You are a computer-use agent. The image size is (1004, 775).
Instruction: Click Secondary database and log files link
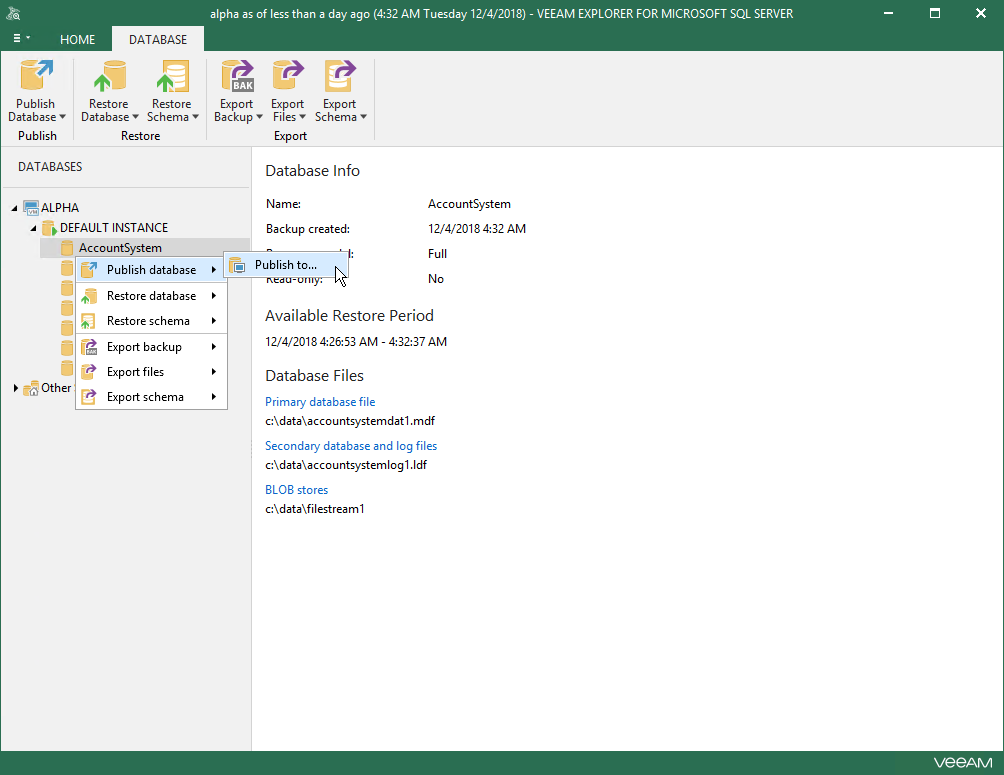(x=351, y=446)
